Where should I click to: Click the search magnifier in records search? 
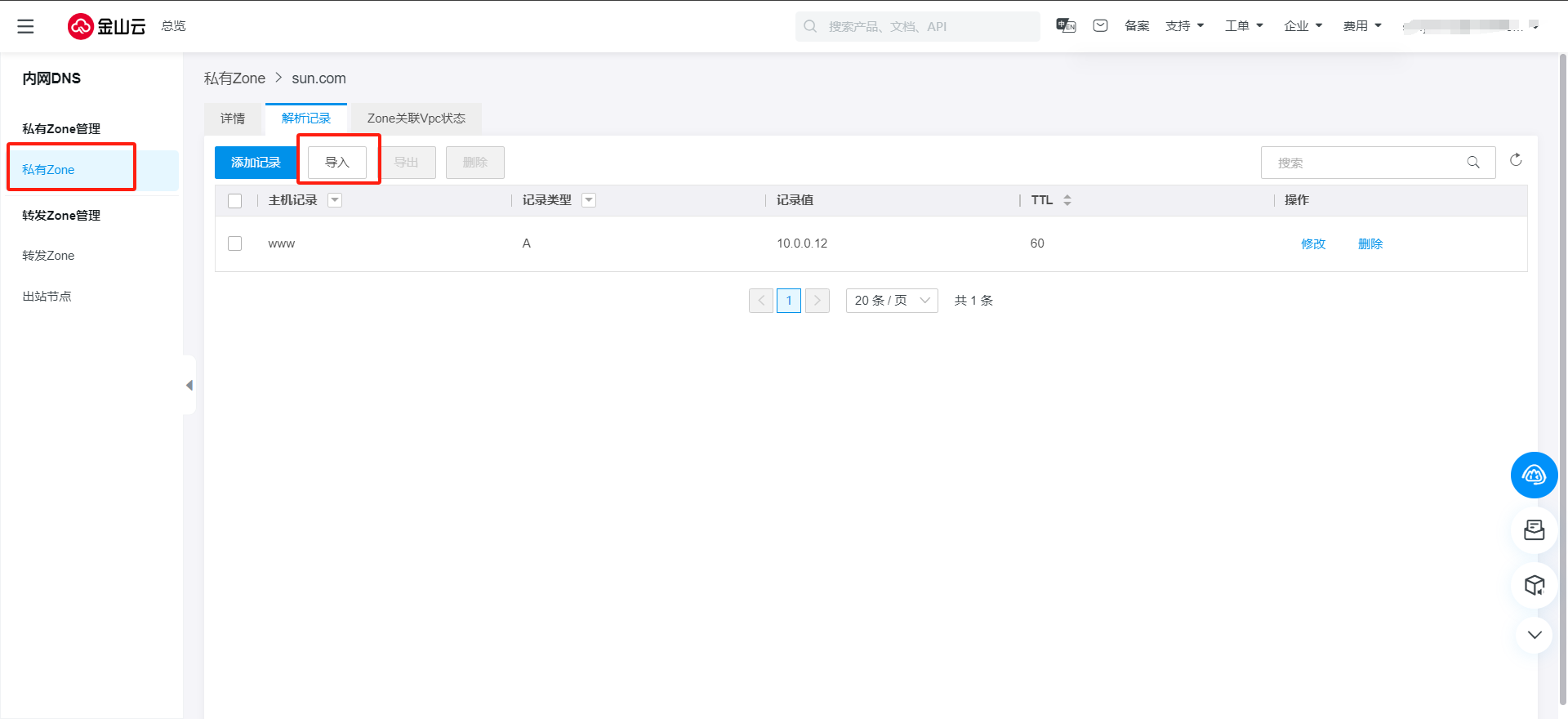pos(1473,163)
